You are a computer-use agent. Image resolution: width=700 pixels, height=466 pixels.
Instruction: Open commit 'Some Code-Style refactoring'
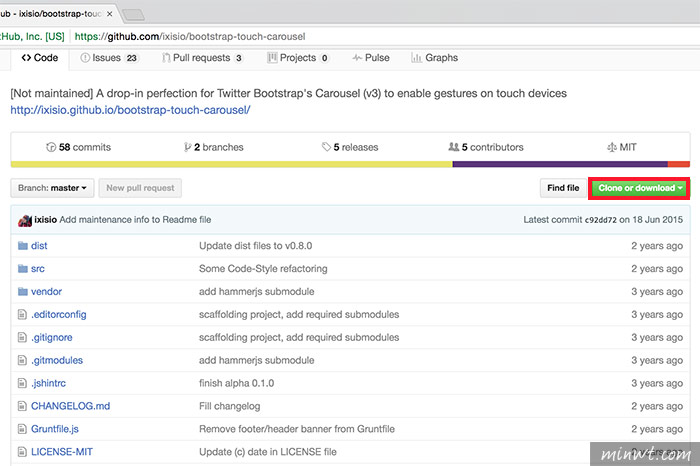tap(263, 269)
